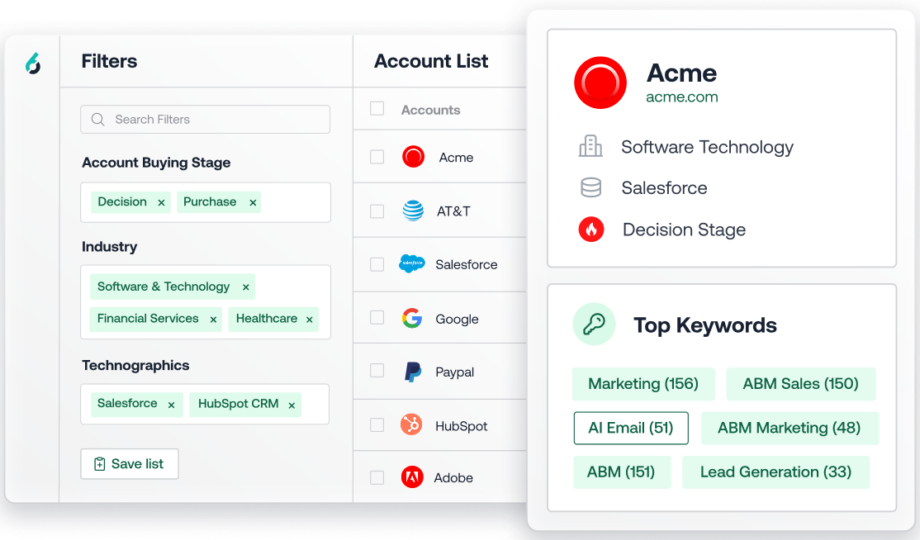The height and width of the screenshot is (540, 920).
Task: Remove the Salesforce technographics tag
Action: 171,405
